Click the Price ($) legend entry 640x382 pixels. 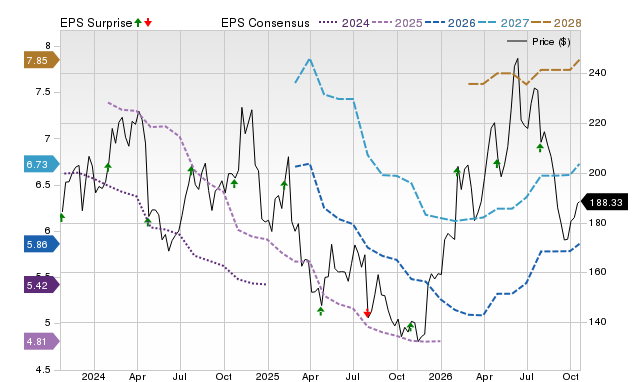(538, 42)
